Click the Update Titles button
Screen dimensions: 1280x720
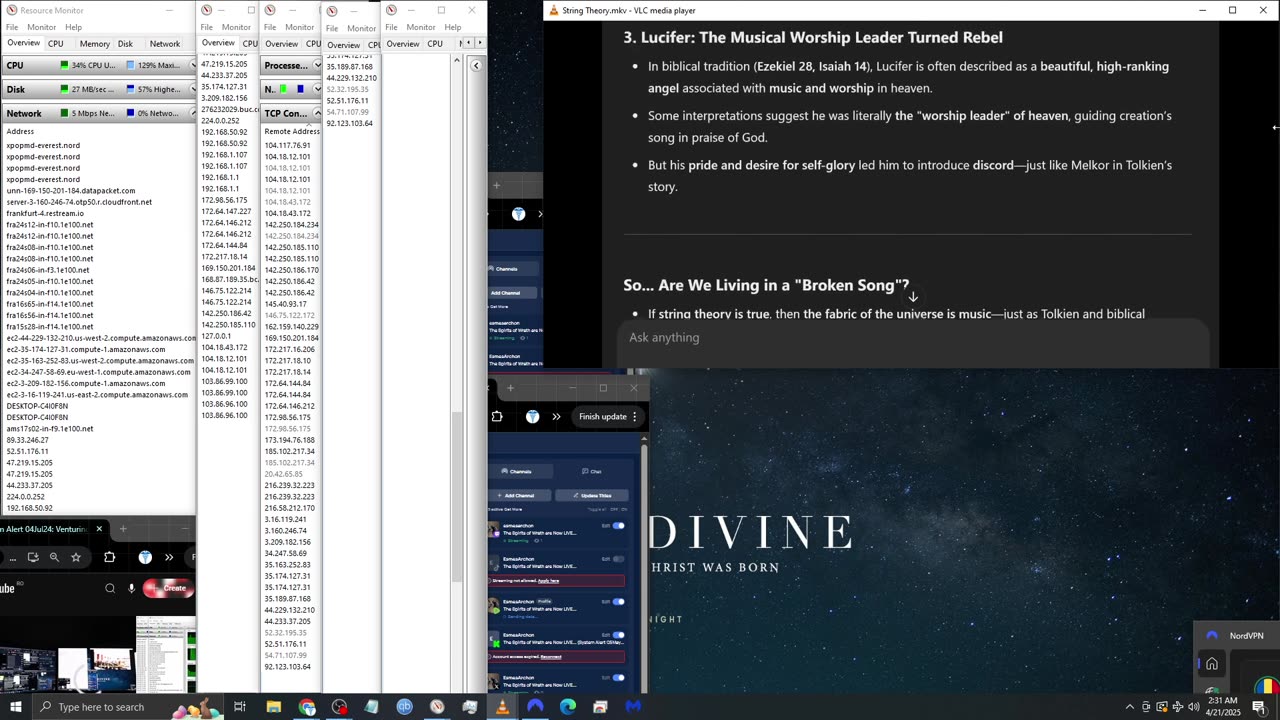coord(591,495)
